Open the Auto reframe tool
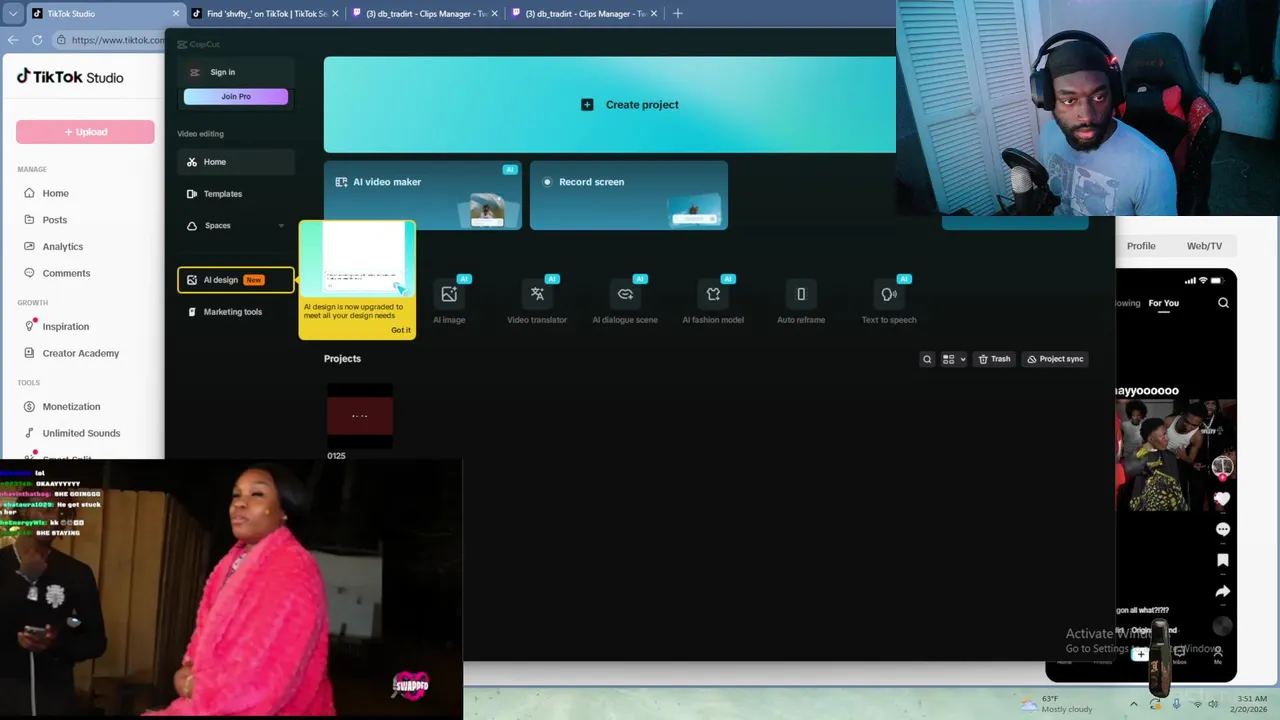The width and height of the screenshot is (1280, 720). click(x=801, y=301)
